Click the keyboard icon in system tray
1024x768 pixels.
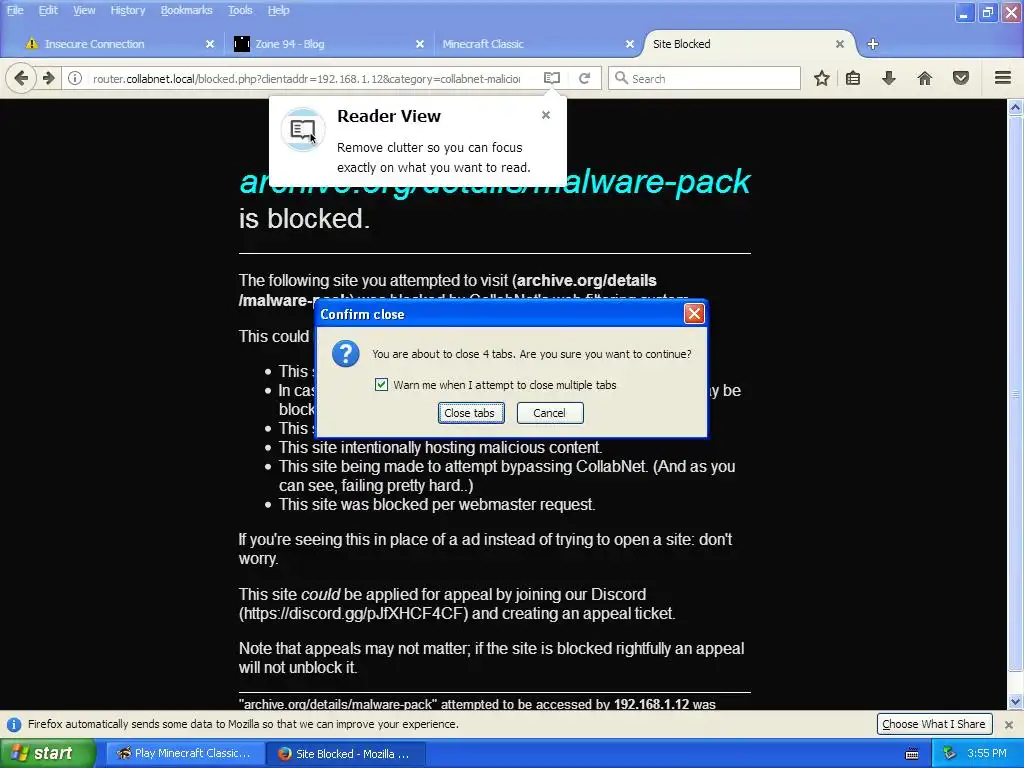[912, 754]
